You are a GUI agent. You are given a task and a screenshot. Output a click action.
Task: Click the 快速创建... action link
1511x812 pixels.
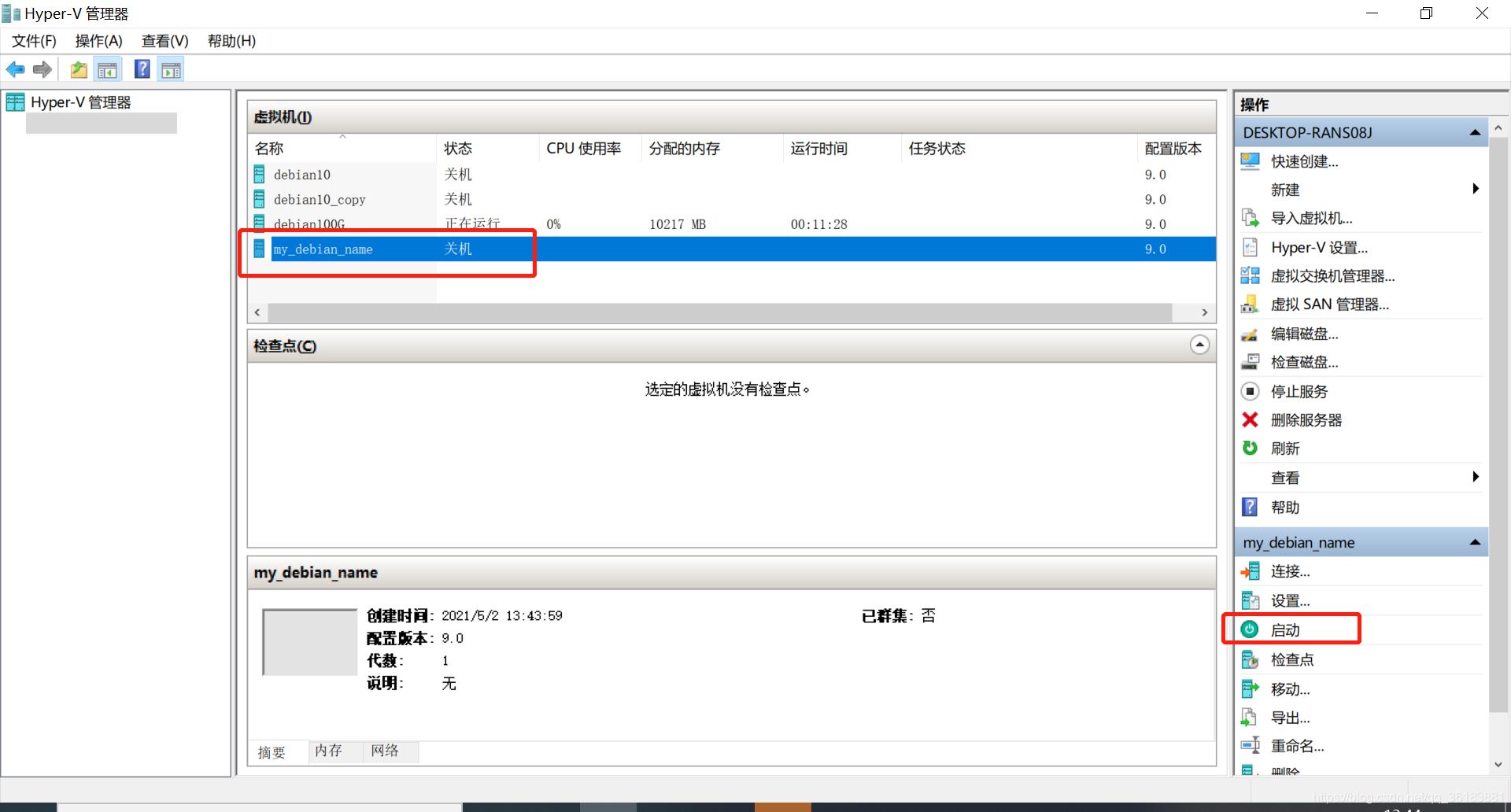1304,161
